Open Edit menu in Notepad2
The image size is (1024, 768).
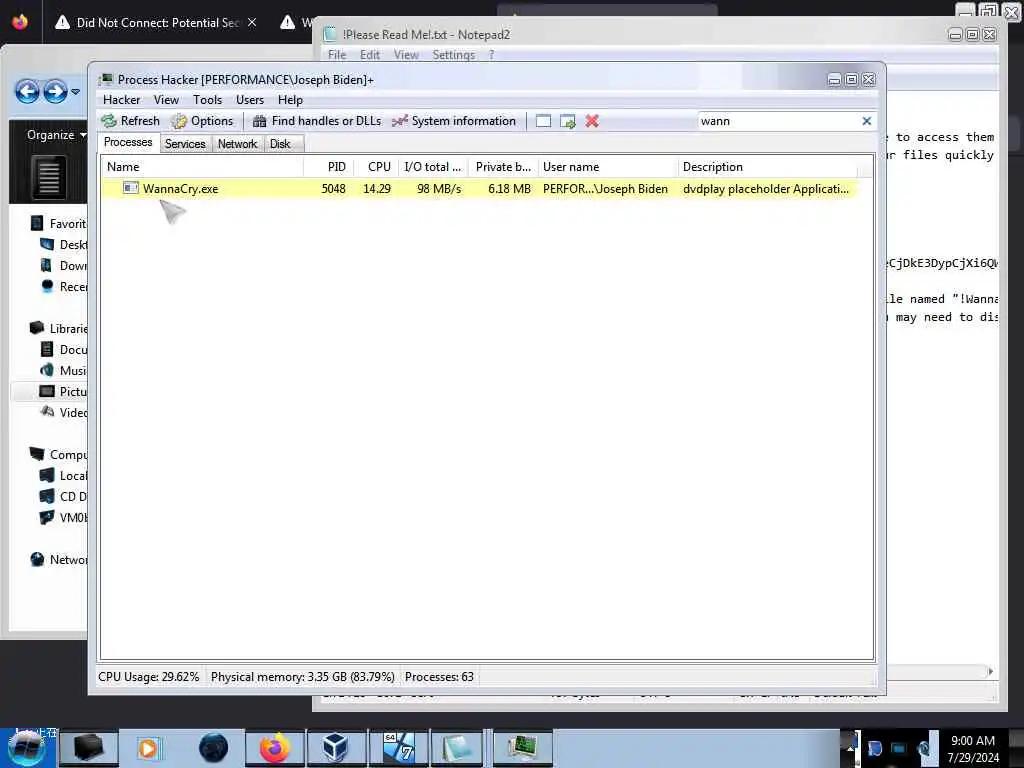coord(370,55)
